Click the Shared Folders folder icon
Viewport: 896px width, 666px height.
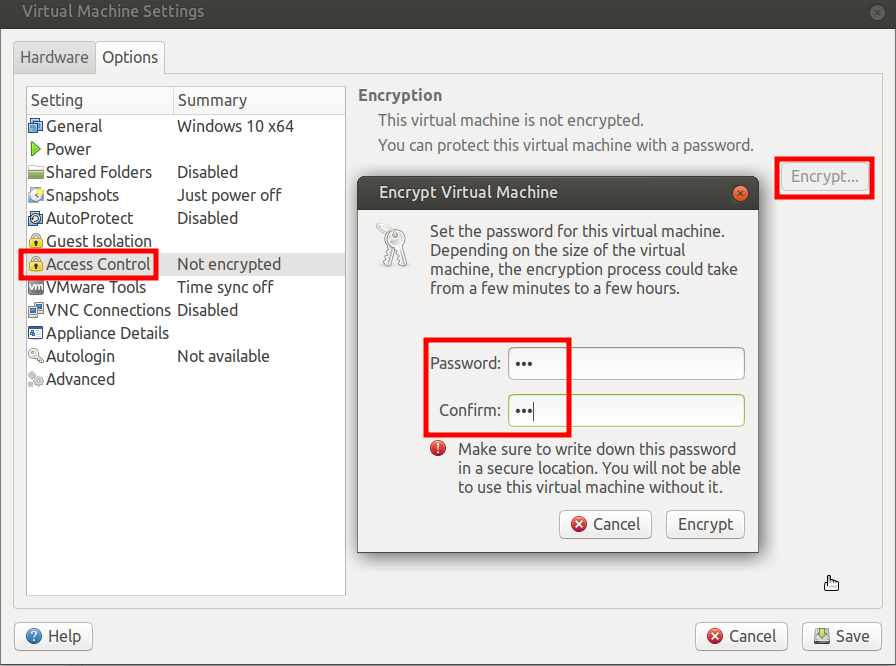35,172
